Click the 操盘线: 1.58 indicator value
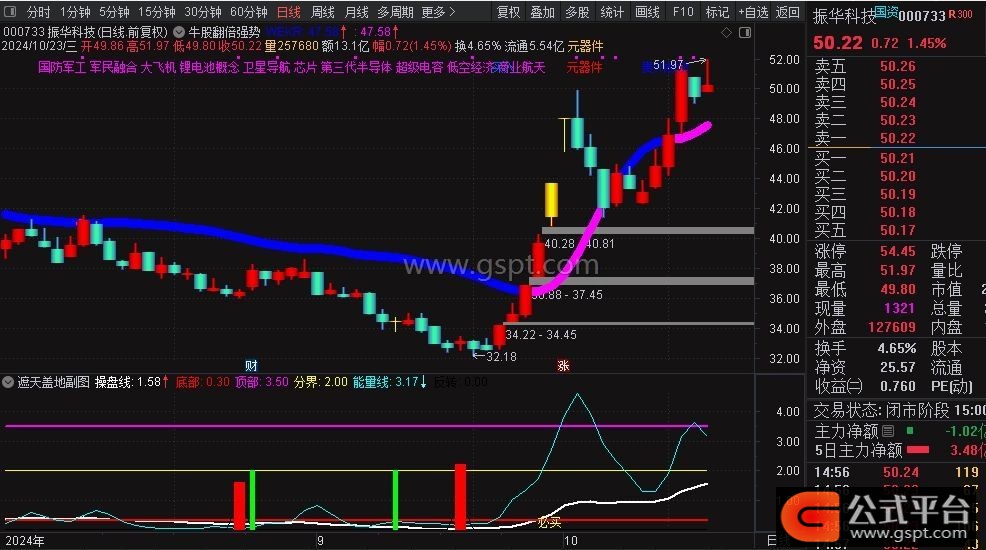This screenshot has height=550, width=986. pyautogui.click(x=131, y=382)
